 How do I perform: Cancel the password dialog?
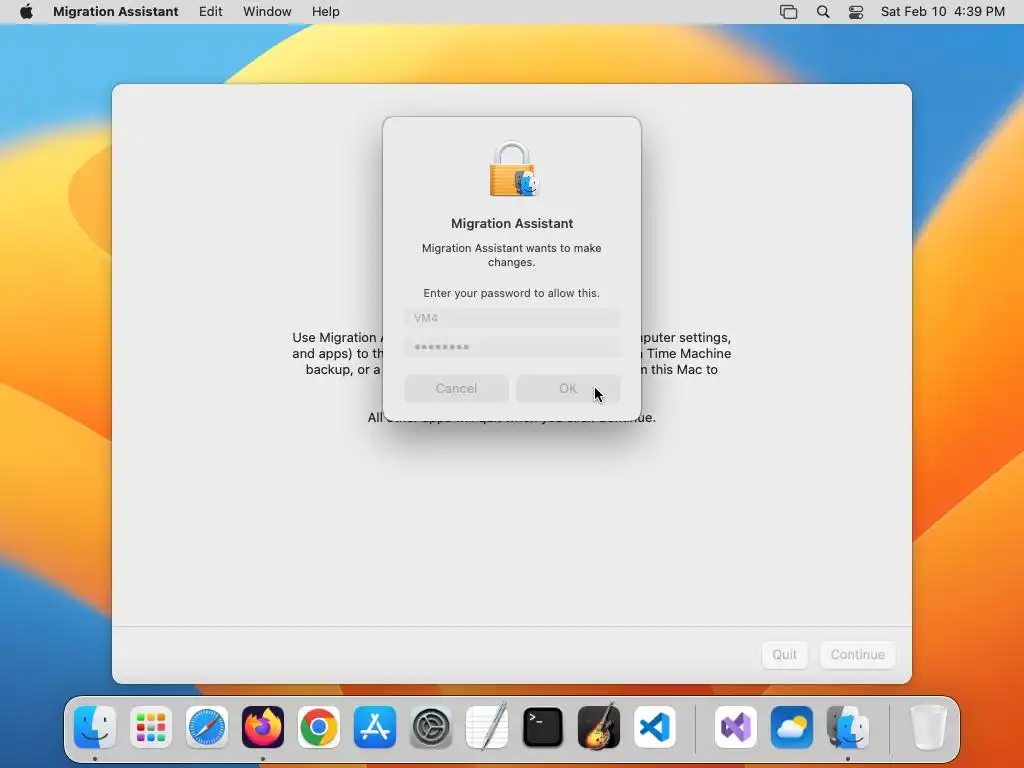(456, 389)
